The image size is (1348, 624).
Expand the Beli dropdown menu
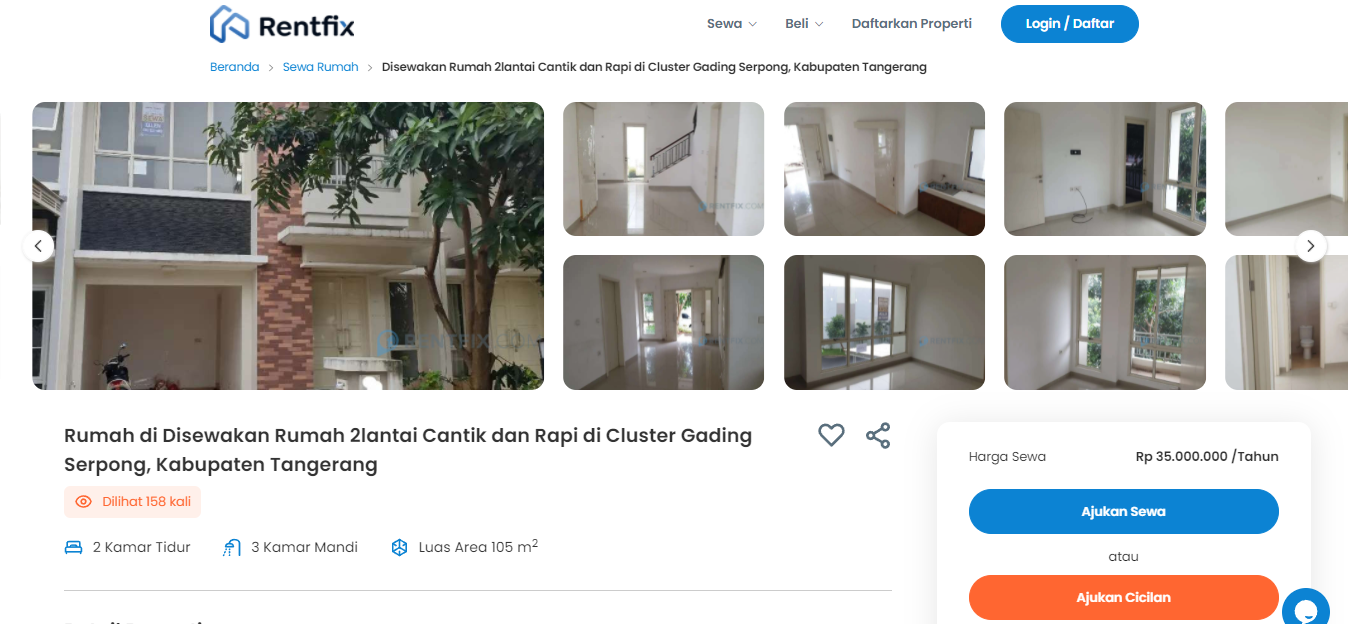click(804, 23)
